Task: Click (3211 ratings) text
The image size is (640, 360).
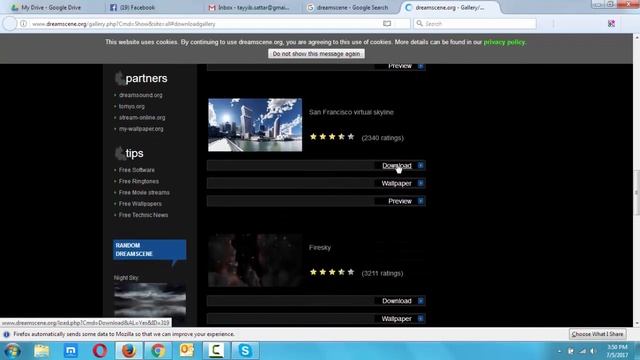Action: coord(382,273)
